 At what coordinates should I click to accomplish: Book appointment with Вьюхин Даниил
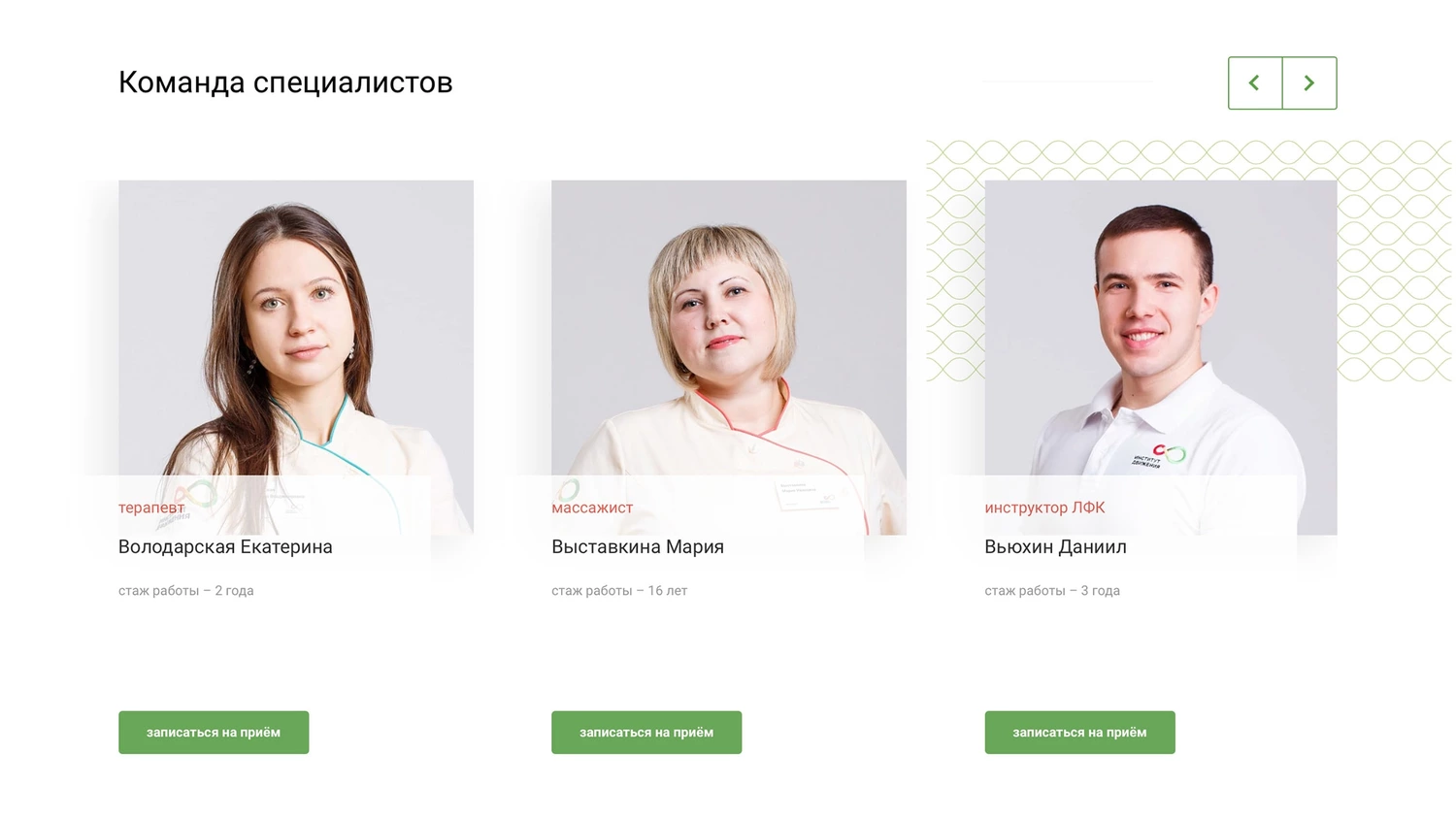pyautogui.click(x=1079, y=733)
